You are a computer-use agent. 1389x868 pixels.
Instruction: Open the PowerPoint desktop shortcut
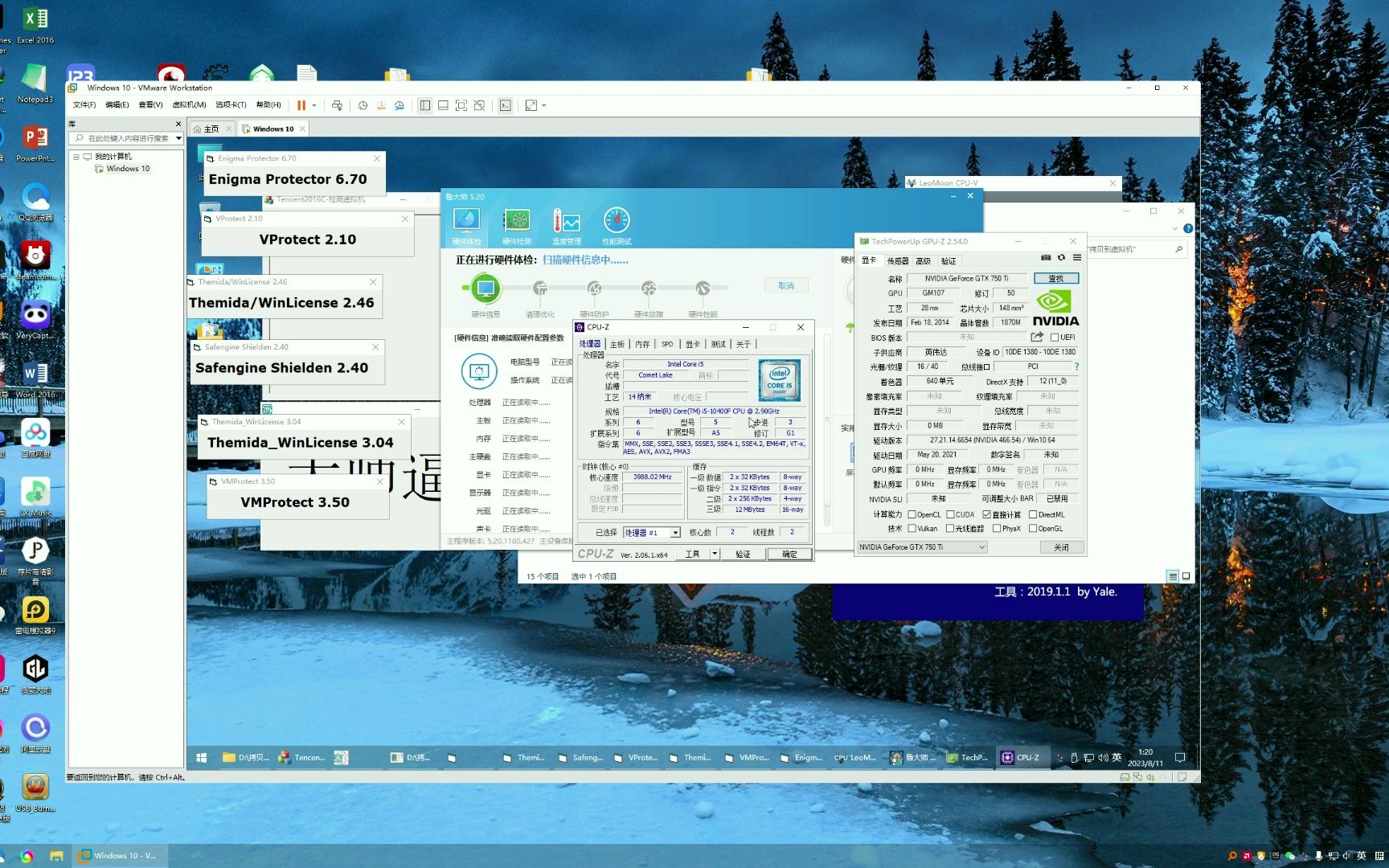[x=35, y=144]
